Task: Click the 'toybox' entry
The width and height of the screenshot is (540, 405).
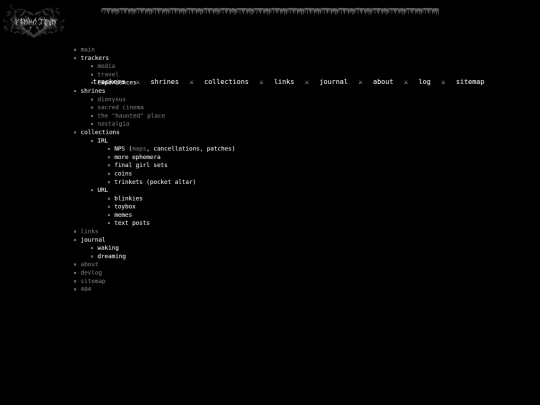Action: (x=125, y=207)
